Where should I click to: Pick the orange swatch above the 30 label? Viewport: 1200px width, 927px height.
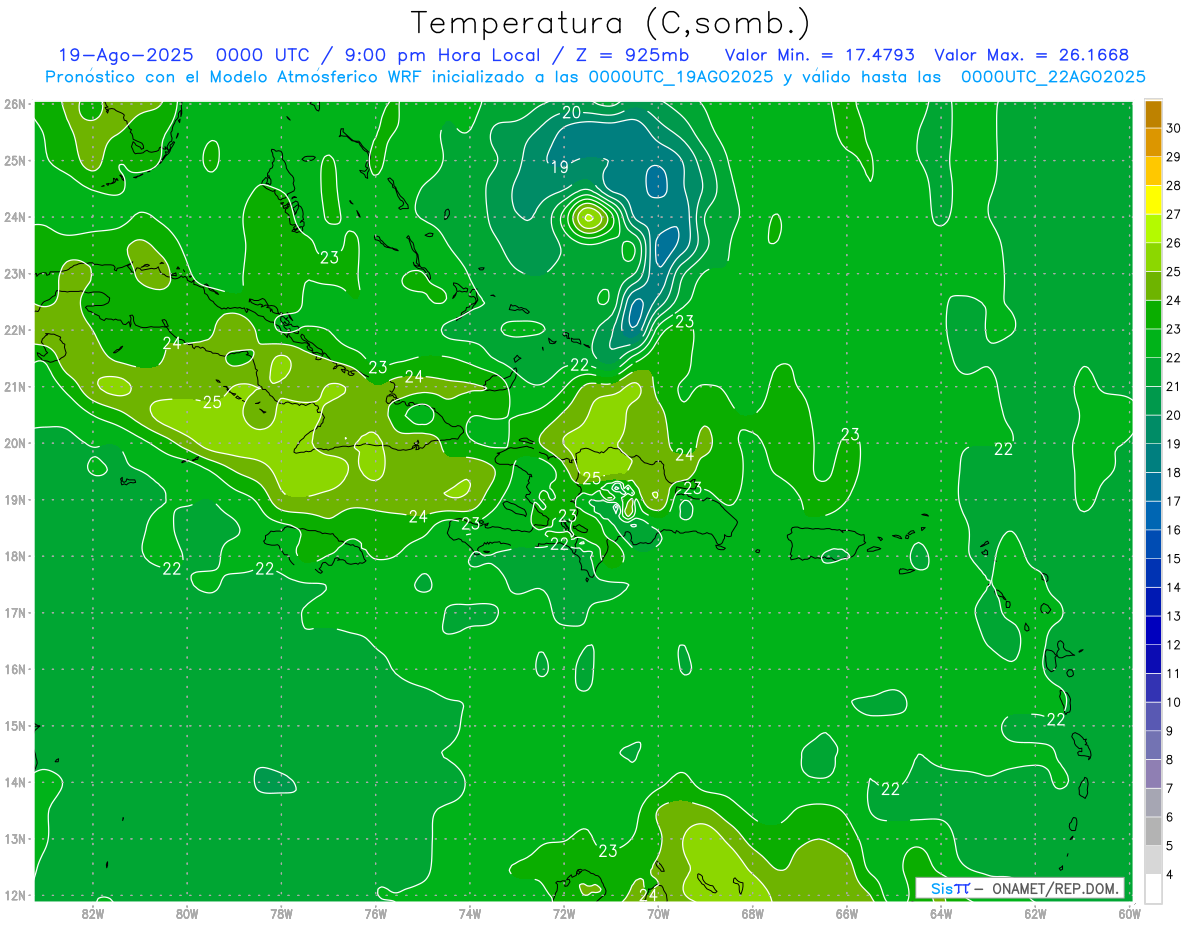pyautogui.click(x=1153, y=114)
